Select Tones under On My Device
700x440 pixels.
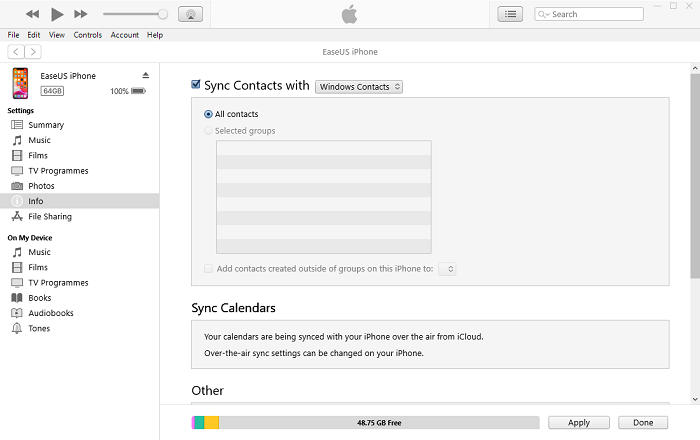pos(39,328)
